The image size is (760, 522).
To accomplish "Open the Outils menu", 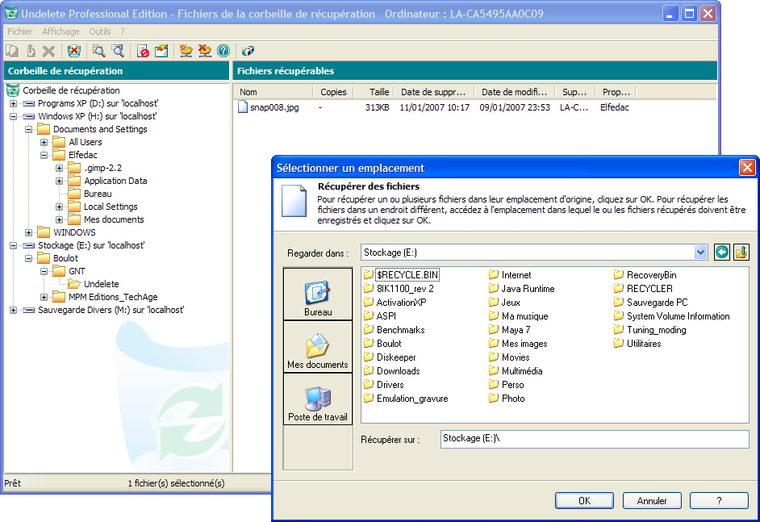I will (x=100, y=32).
